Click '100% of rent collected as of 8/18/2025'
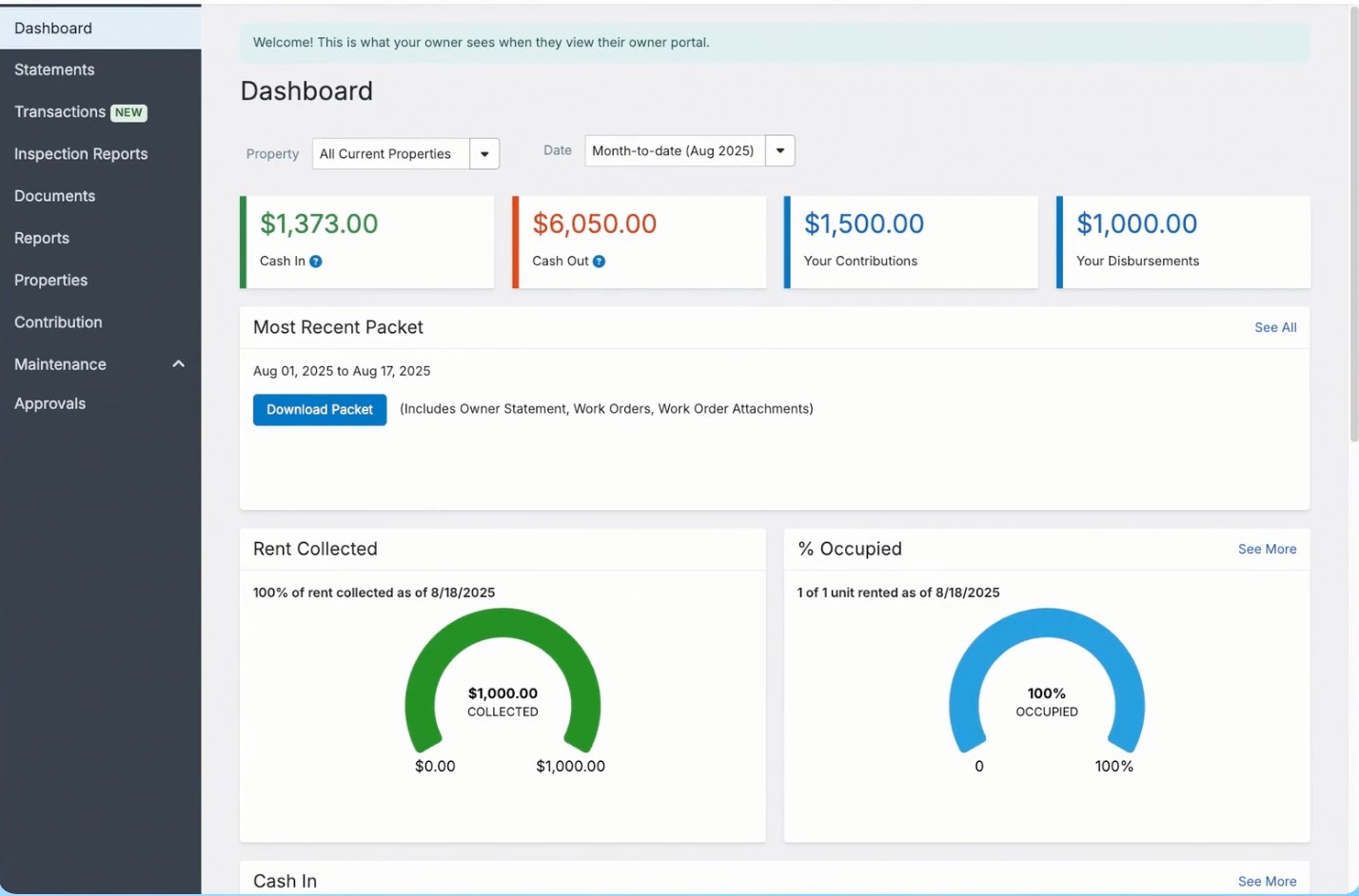Image resolution: width=1359 pixels, height=896 pixels. pyautogui.click(x=374, y=593)
